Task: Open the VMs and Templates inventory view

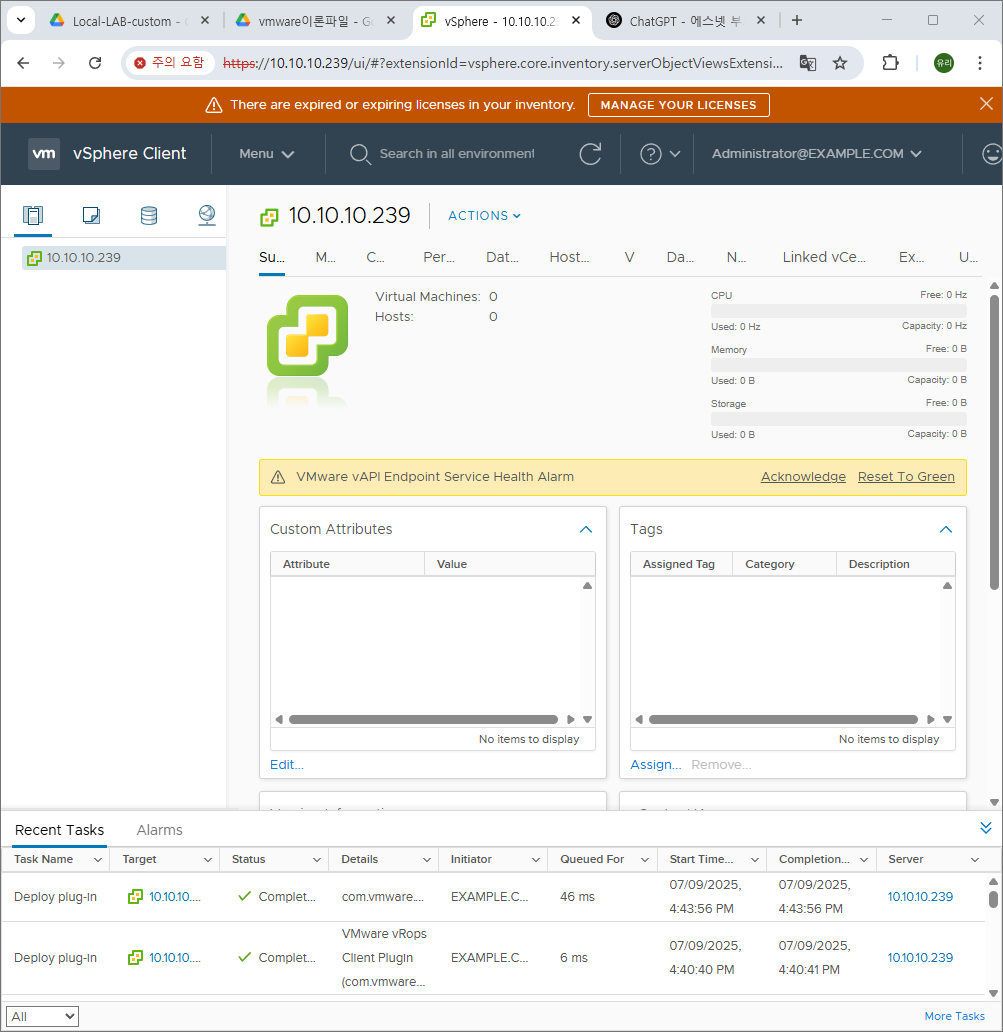Action: pos(91,215)
